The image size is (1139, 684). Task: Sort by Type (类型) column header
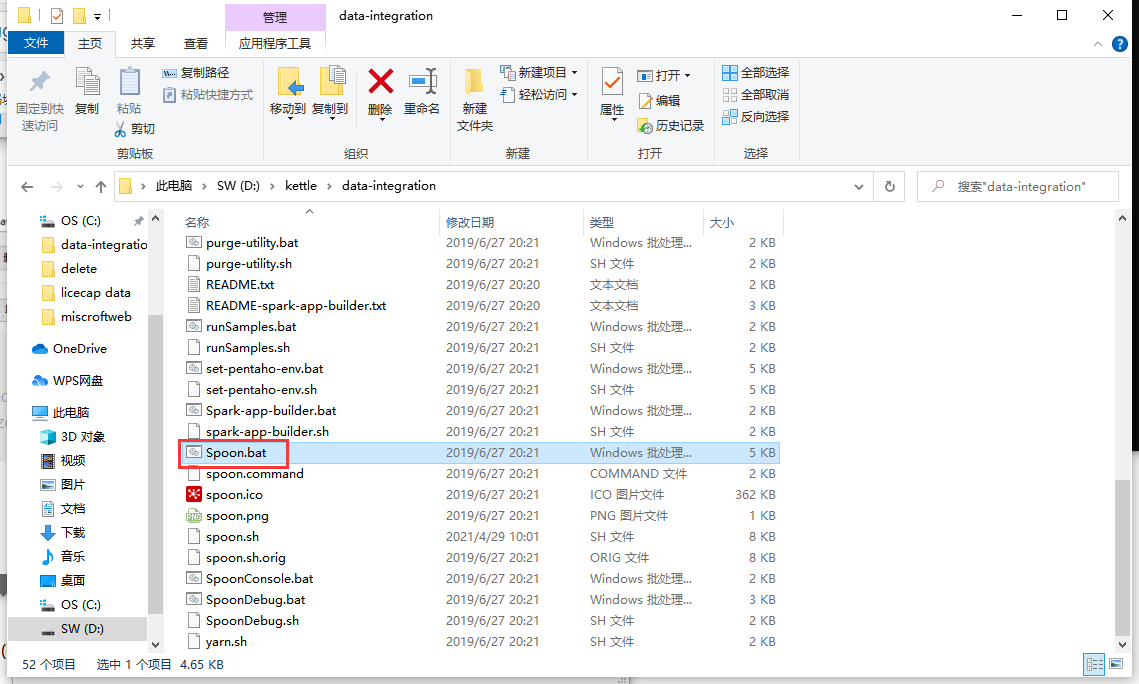tap(601, 222)
